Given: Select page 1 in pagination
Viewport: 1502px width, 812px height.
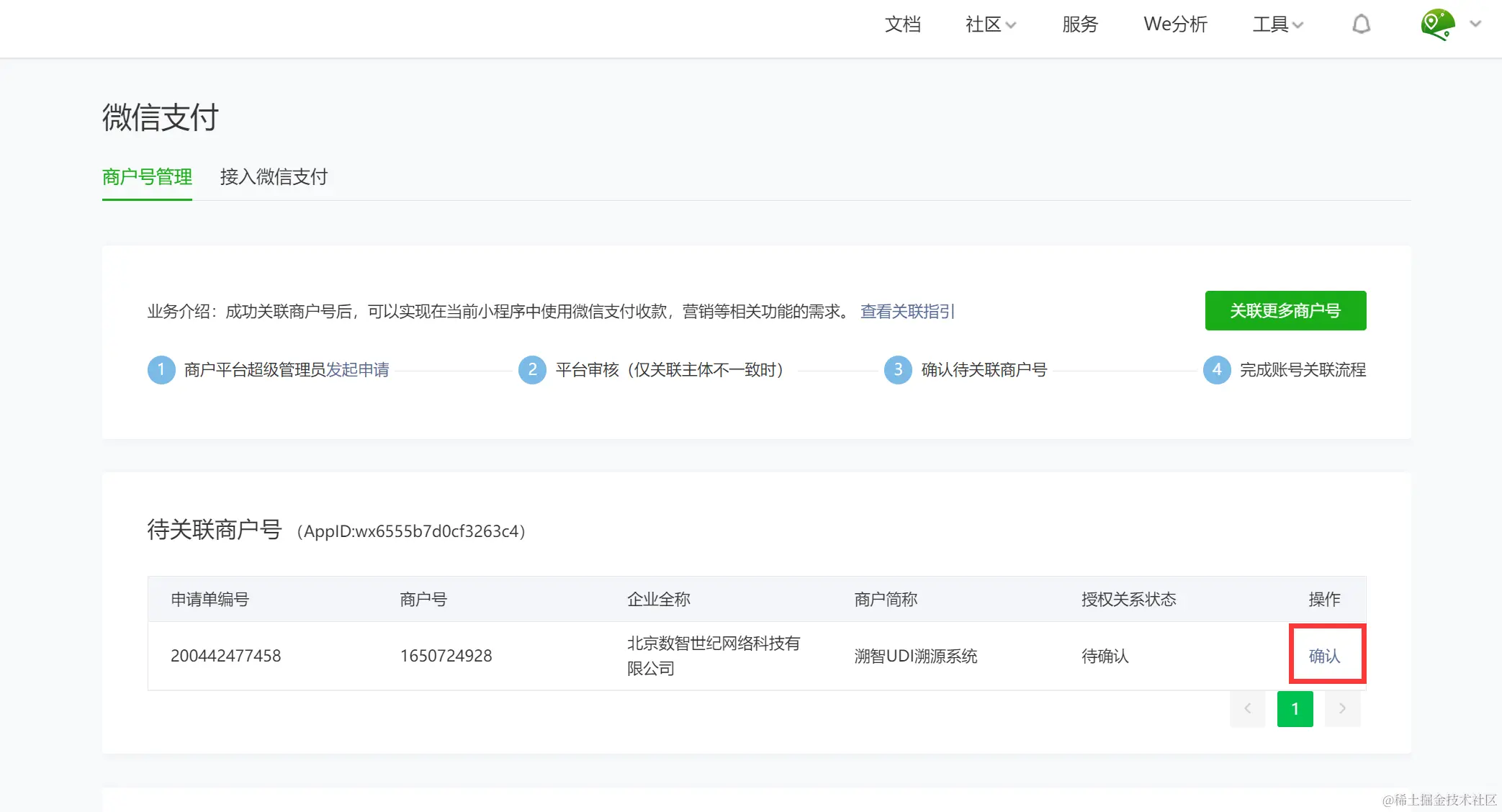Looking at the screenshot, I should 1295,709.
